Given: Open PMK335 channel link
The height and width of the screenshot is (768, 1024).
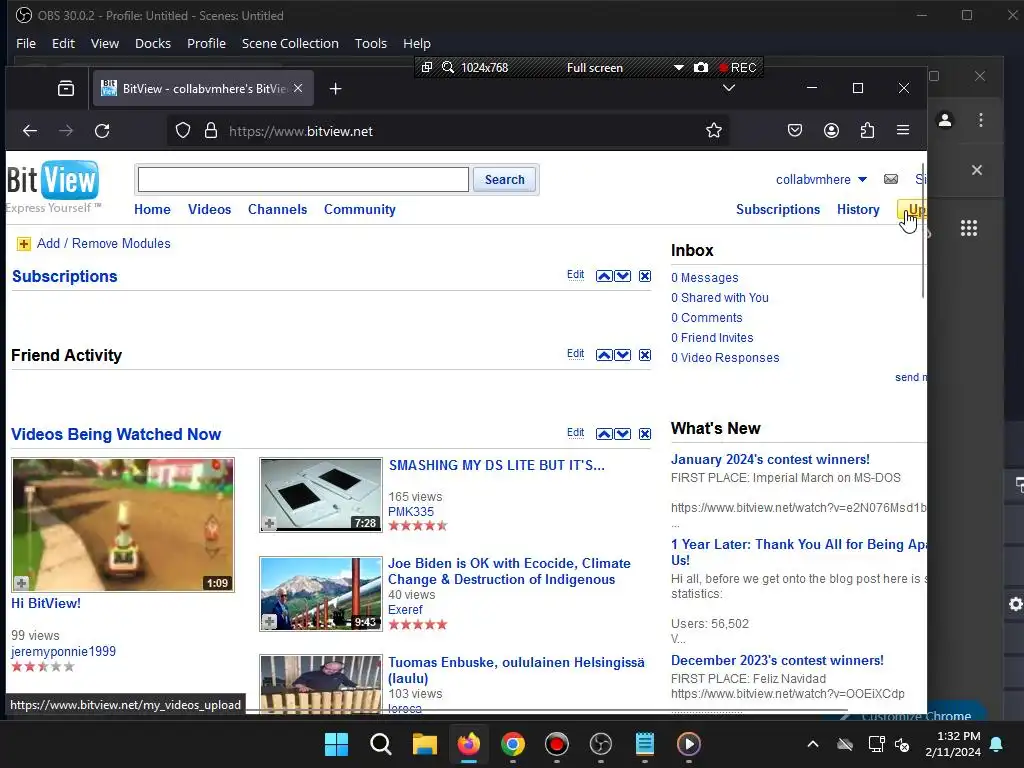Looking at the screenshot, I should click(x=411, y=511).
